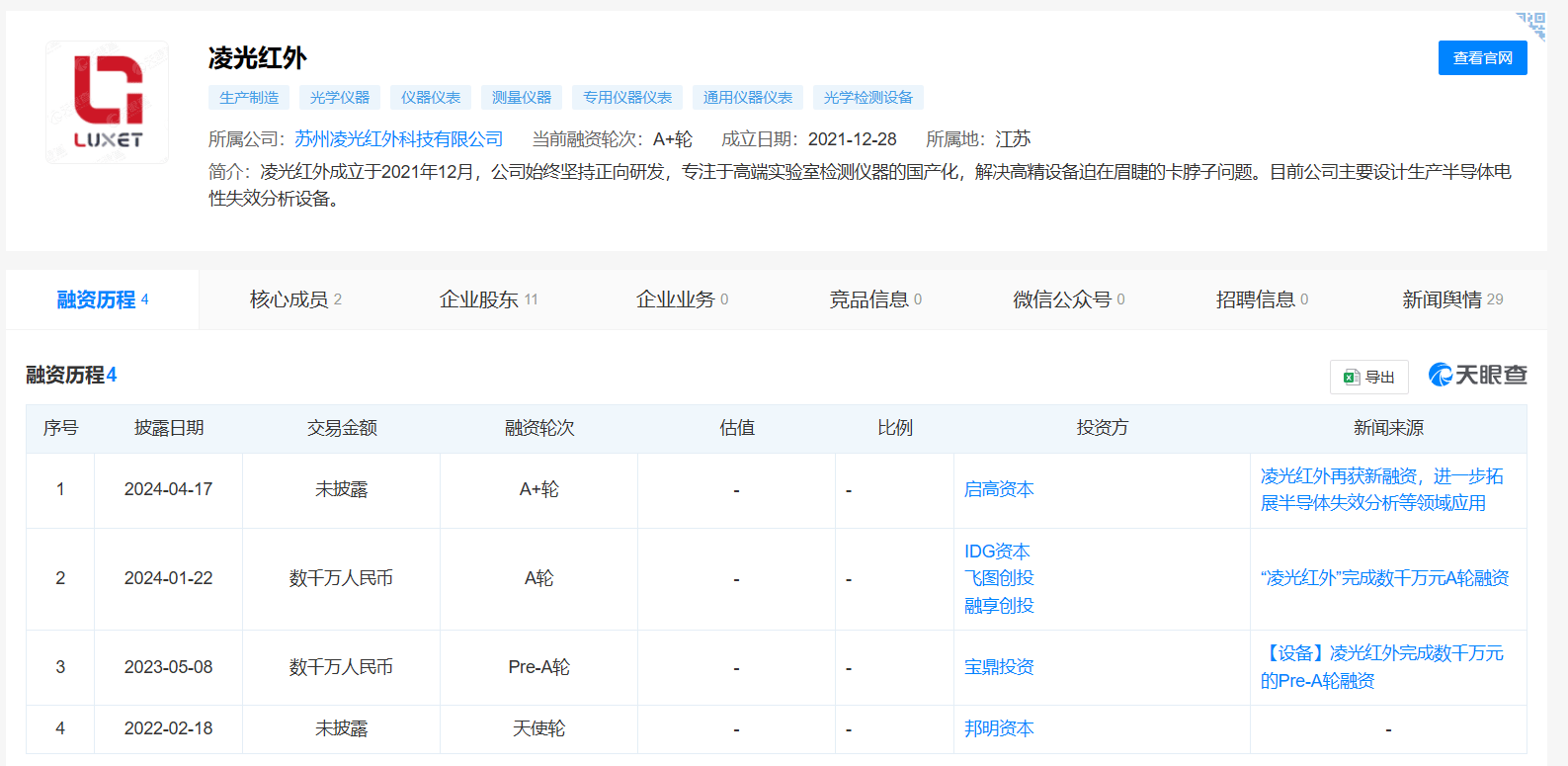Click the 融资轮次 column header
Screen dimensions: 1568x766
click(539, 428)
